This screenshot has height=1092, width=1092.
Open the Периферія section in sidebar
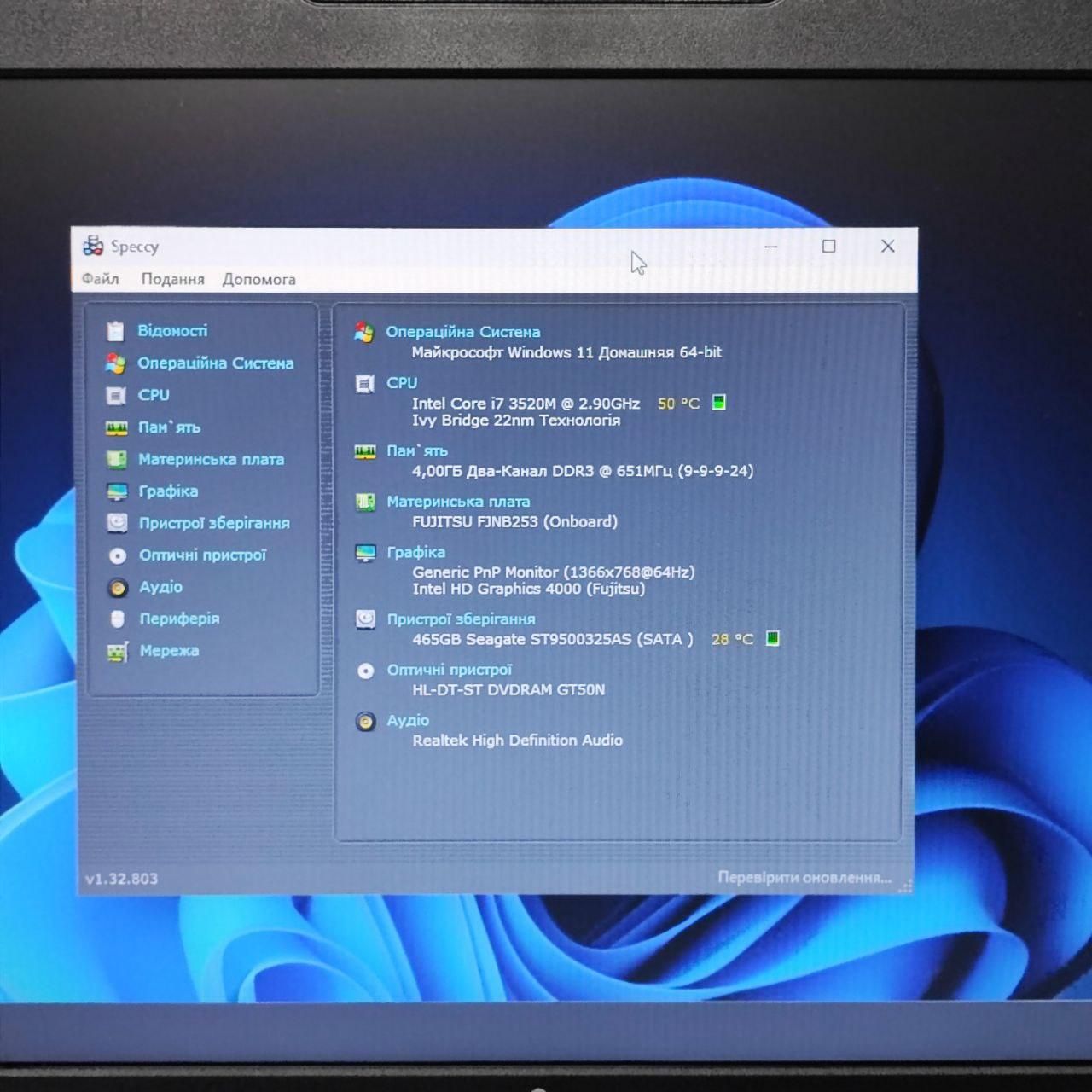pos(180,619)
